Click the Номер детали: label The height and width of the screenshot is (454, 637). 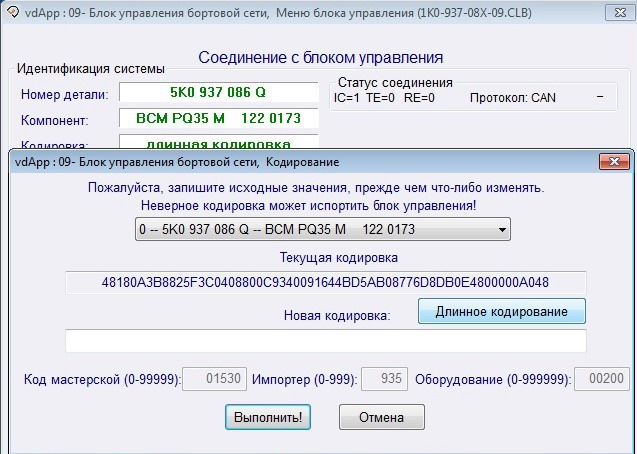pyautogui.click(x=65, y=95)
